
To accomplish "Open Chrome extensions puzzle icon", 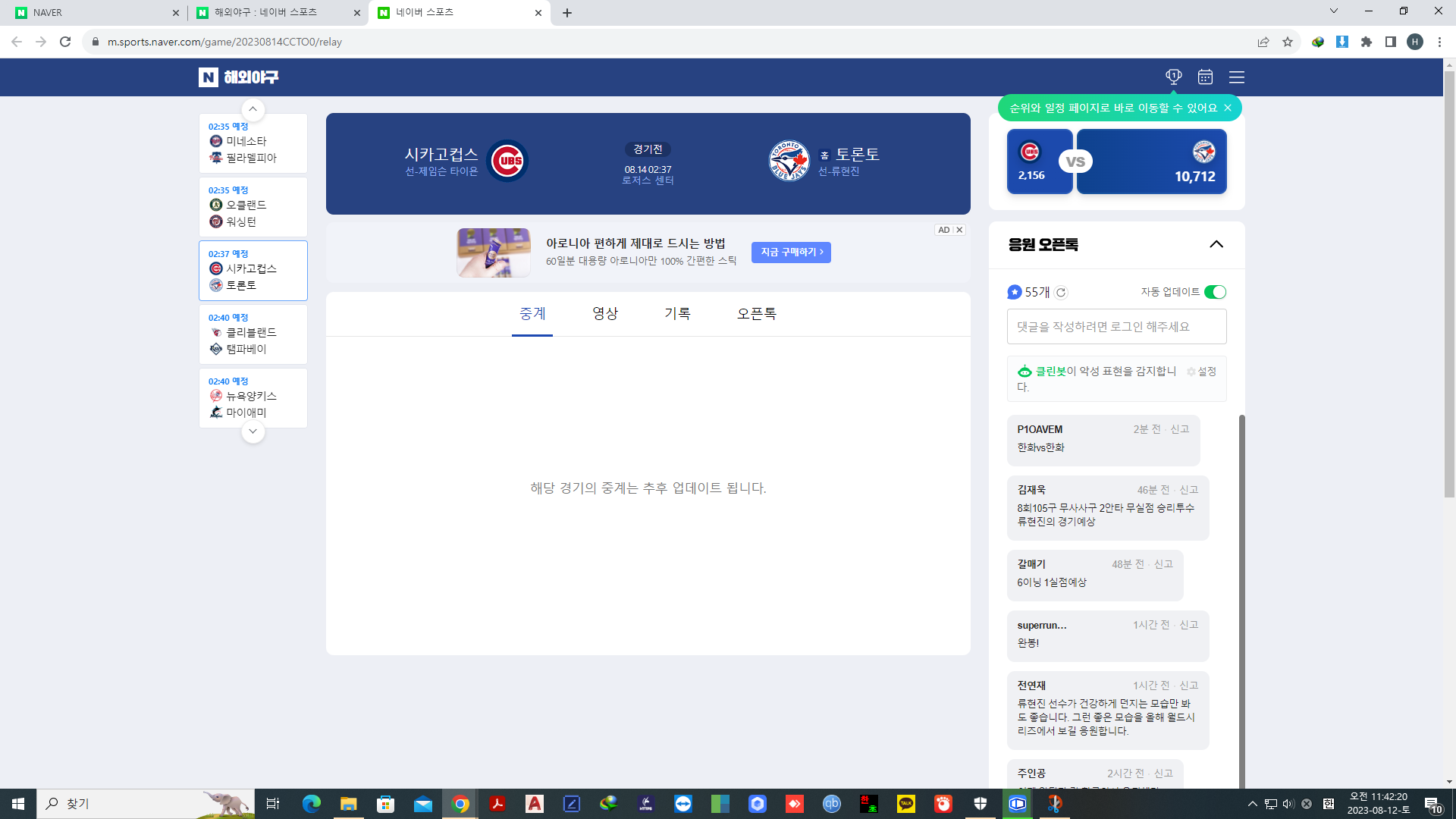I will click(1367, 42).
